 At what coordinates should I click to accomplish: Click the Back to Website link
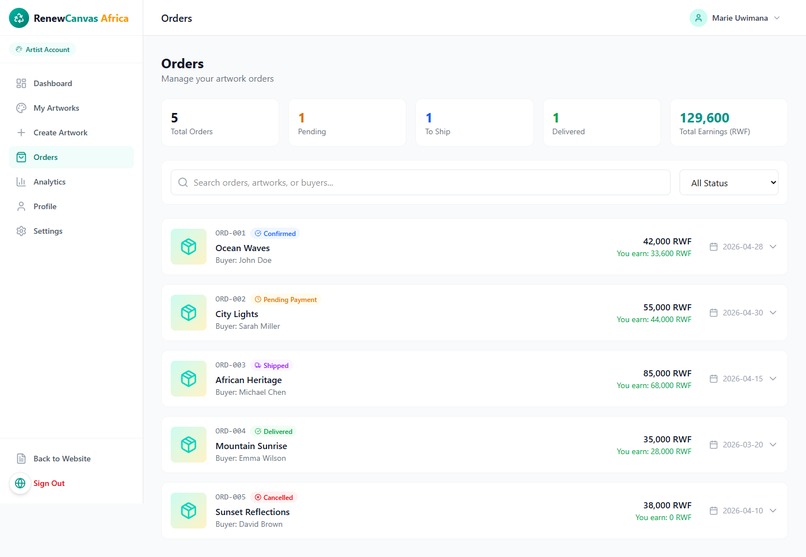tap(62, 458)
